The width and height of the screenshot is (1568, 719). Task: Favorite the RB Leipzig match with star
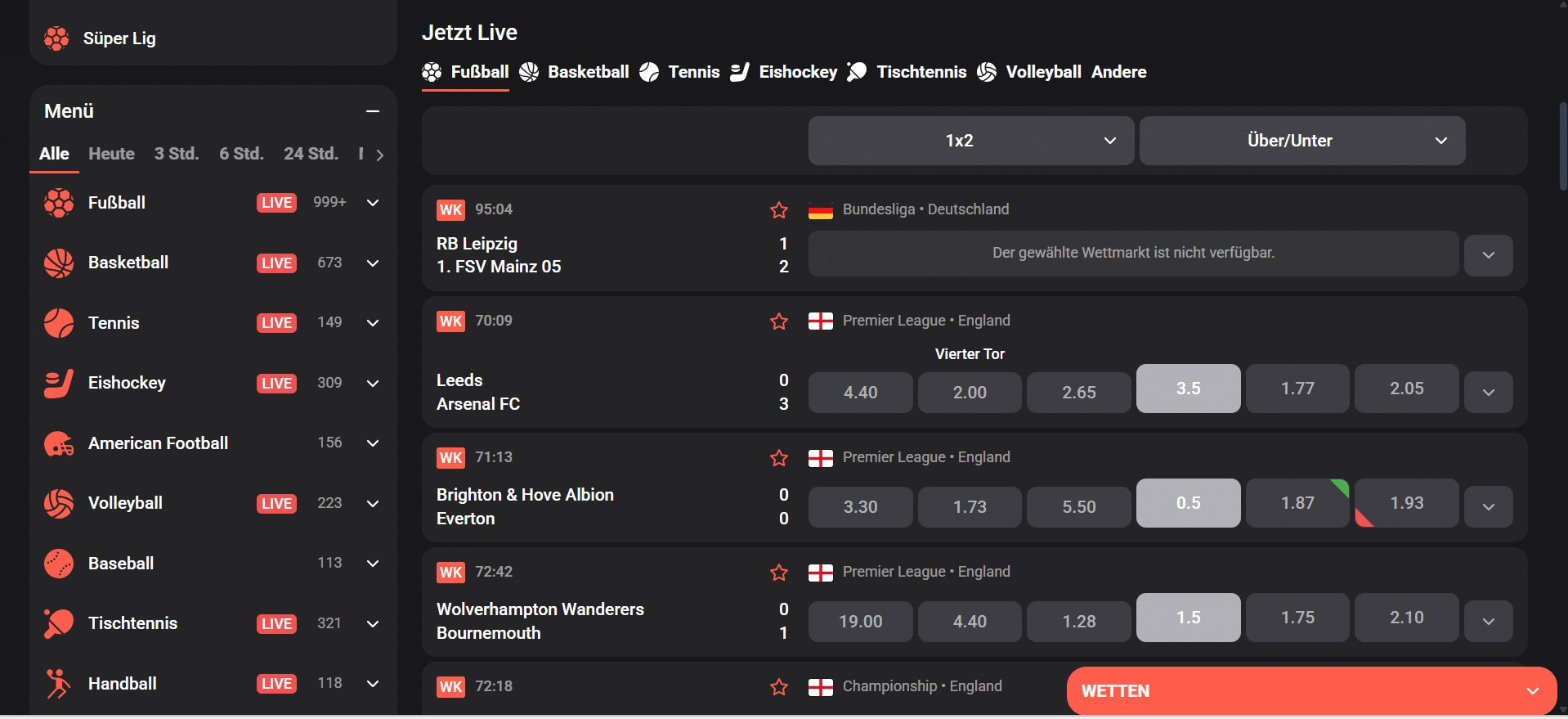(x=778, y=210)
